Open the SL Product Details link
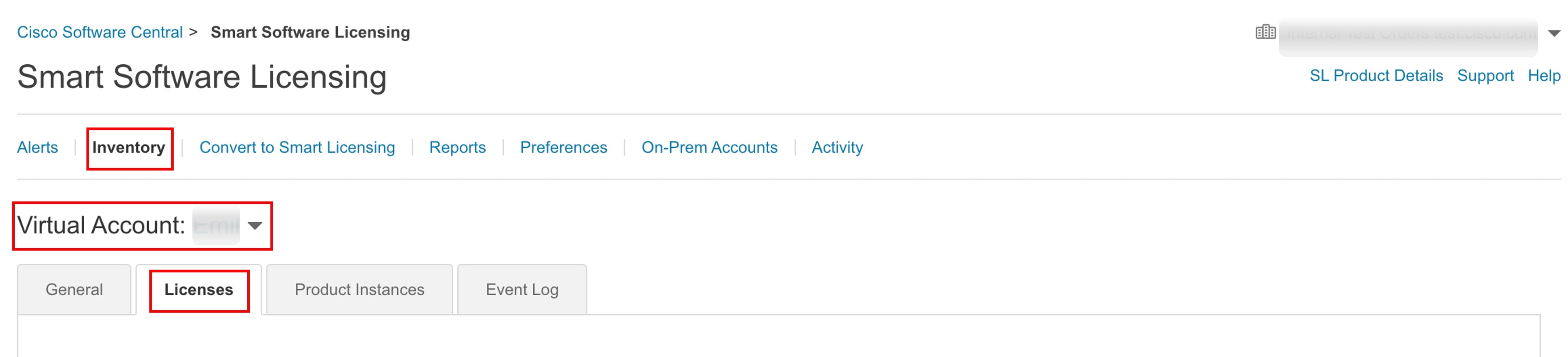Screen dimensions: 1568x357 tap(1376, 76)
